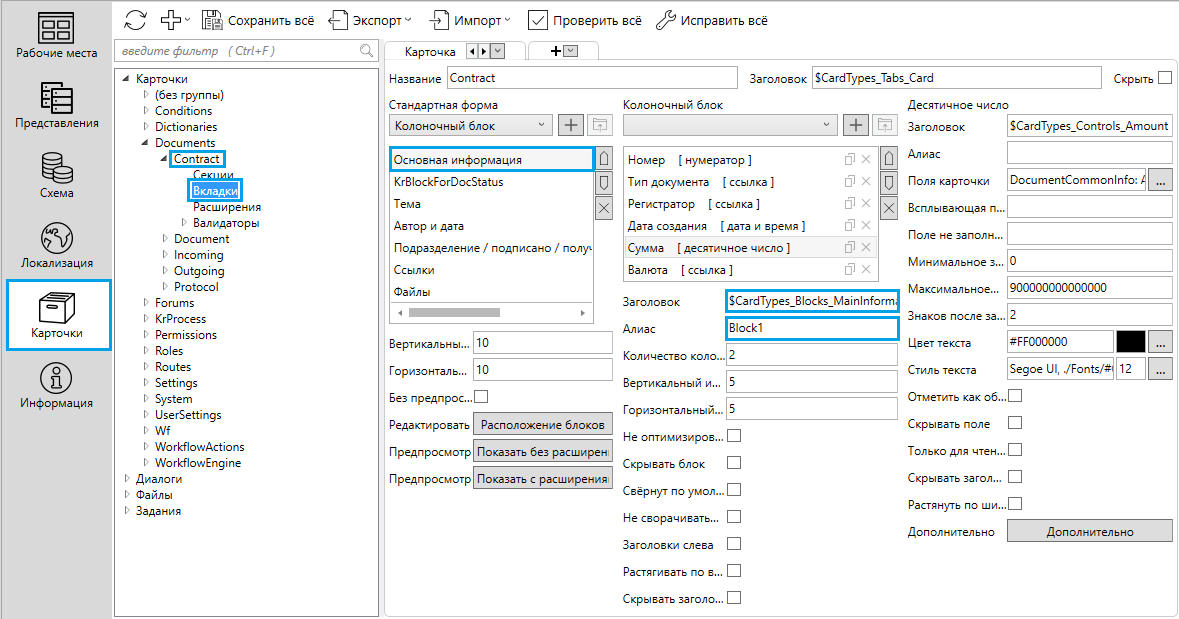Viewport: 1179px width, 619px height.
Task: Open the Импорт menu
Action: [x=471, y=20]
